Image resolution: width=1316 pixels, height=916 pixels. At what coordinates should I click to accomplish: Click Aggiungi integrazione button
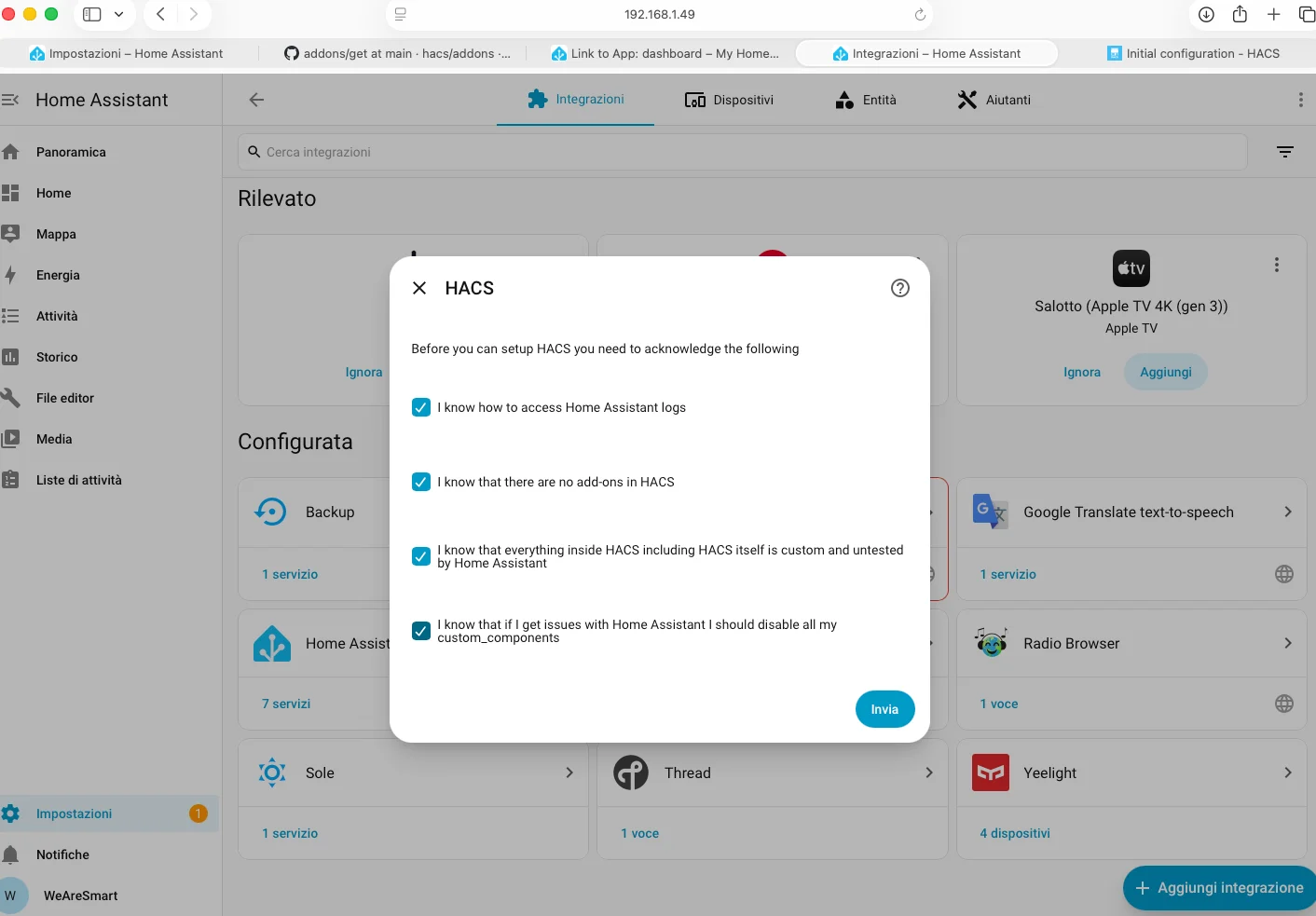click(x=1219, y=888)
